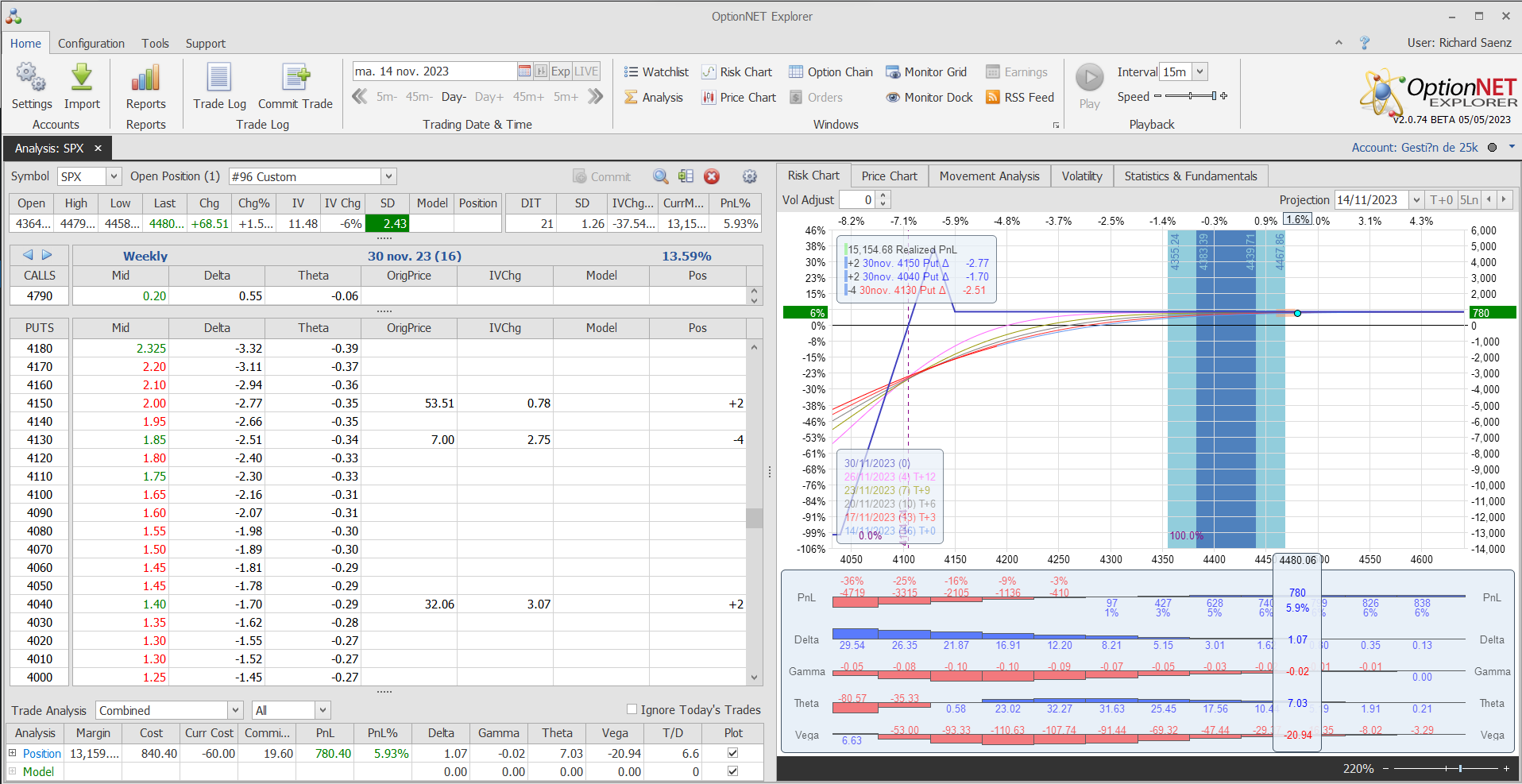Enable Ignore Today's Trades checkbox
1522x784 pixels.
click(x=632, y=709)
